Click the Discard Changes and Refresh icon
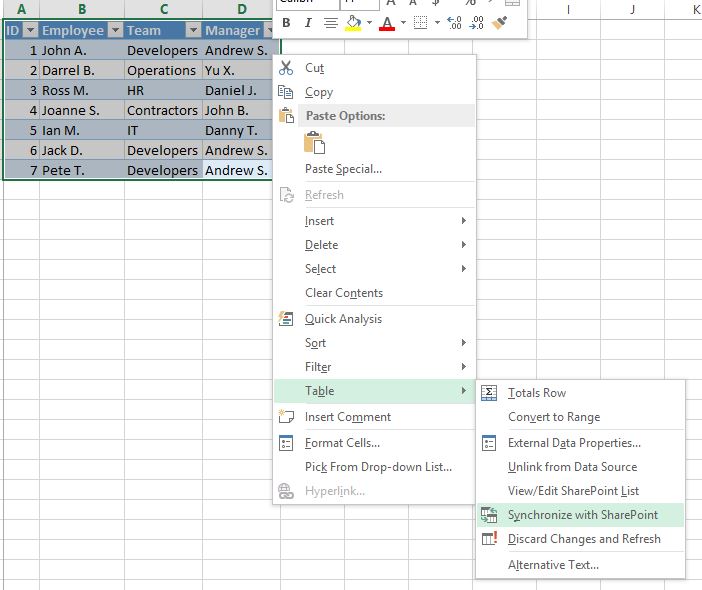 click(489, 539)
